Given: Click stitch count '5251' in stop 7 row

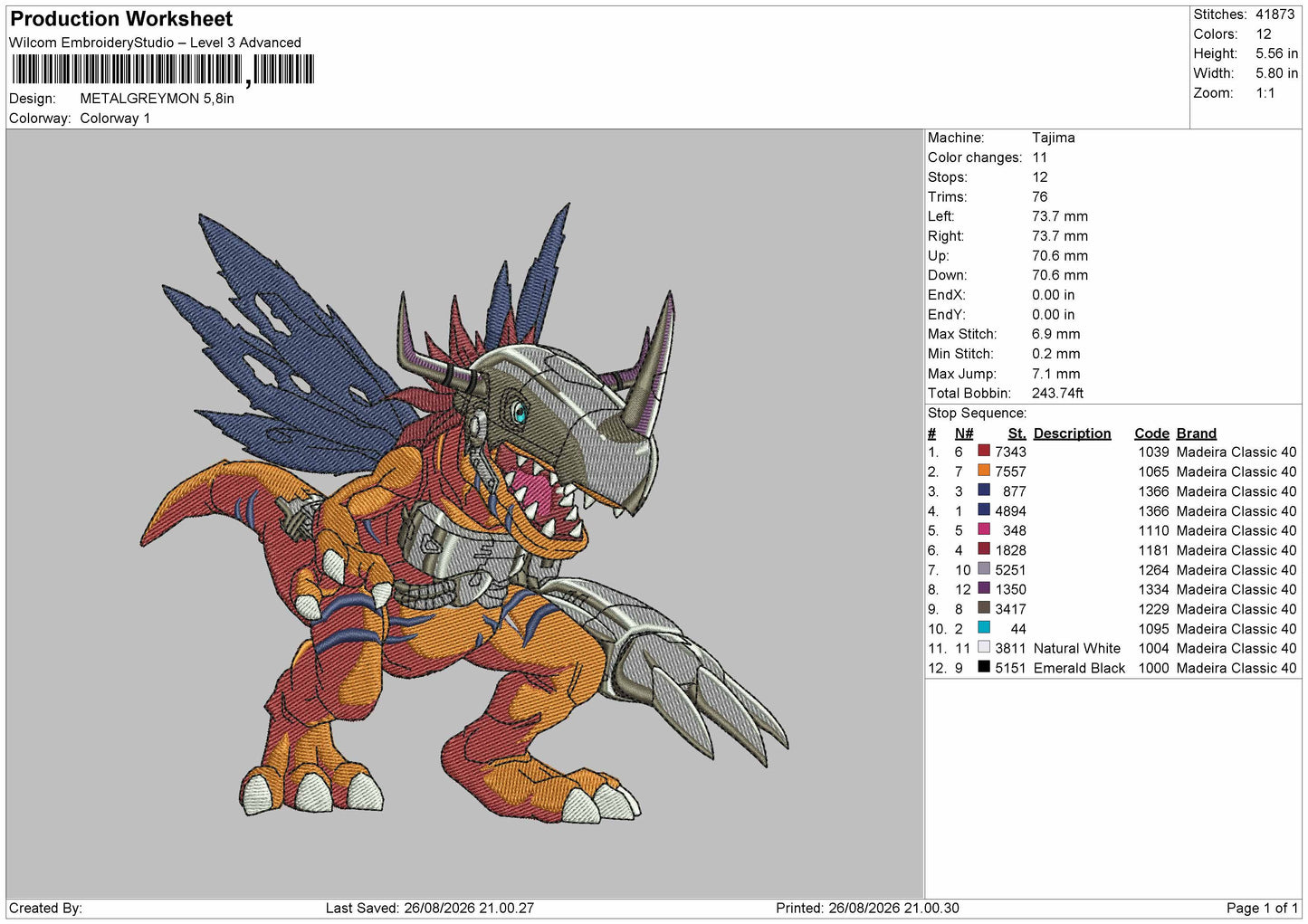Looking at the screenshot, I should (x=1011, y=570).
